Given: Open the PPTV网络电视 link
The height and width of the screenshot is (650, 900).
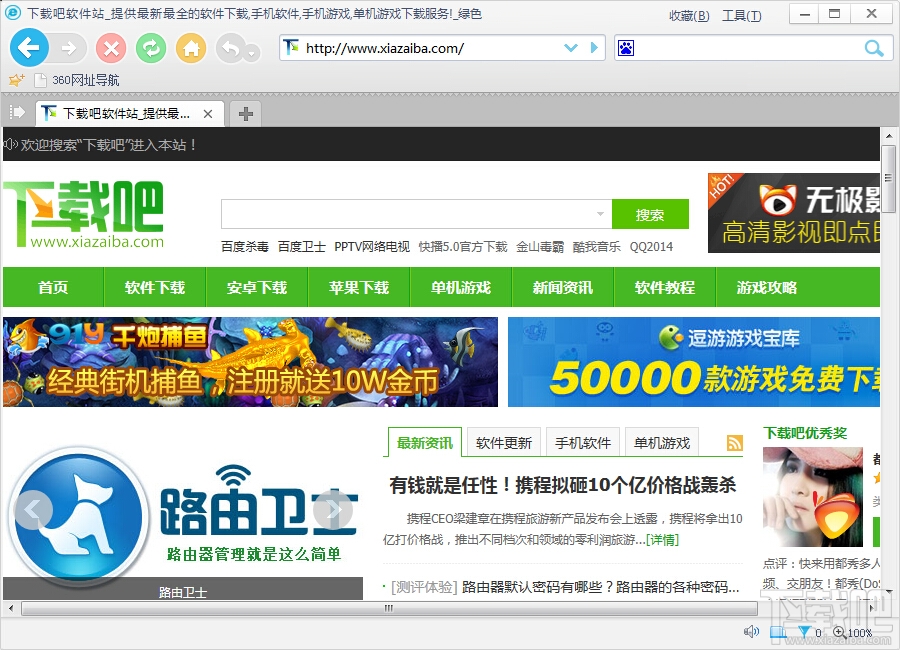Looking at the screenshot, I should [372, 247].
